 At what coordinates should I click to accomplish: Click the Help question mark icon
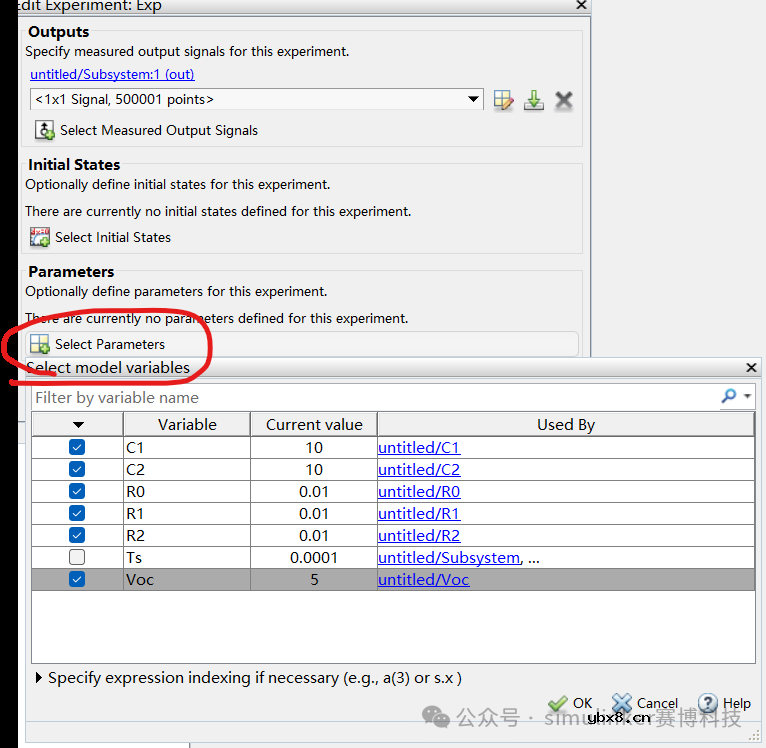(x=707, y=703)
